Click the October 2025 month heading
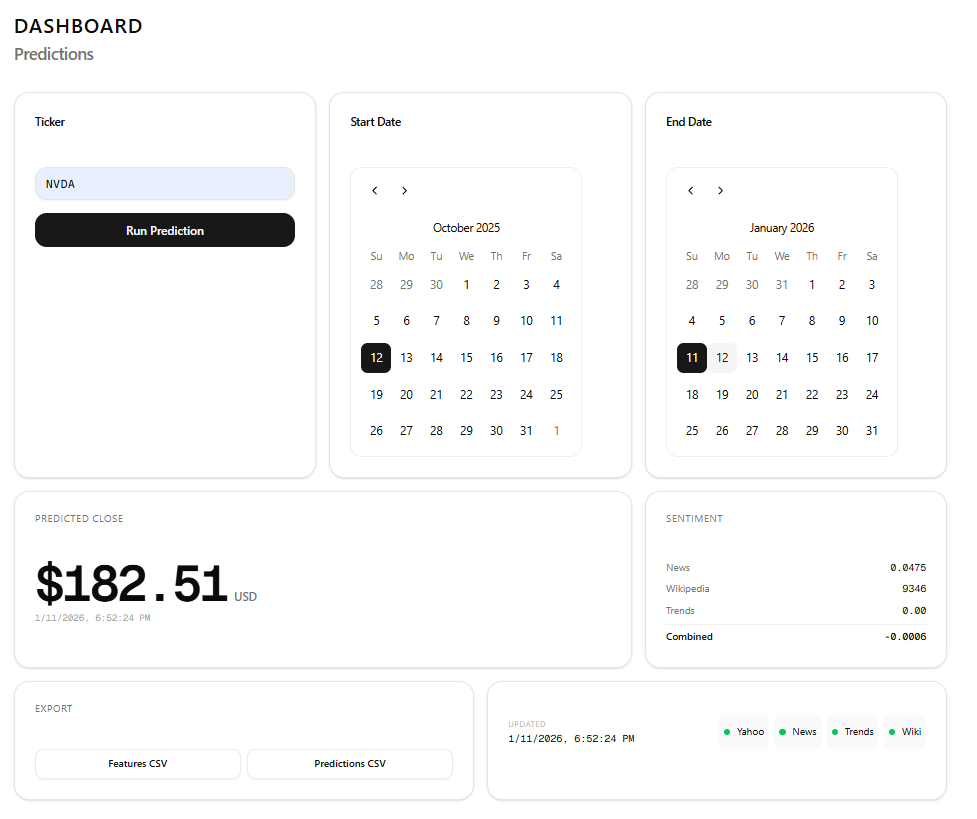This screenshot has width=977, height=819. 466,228
